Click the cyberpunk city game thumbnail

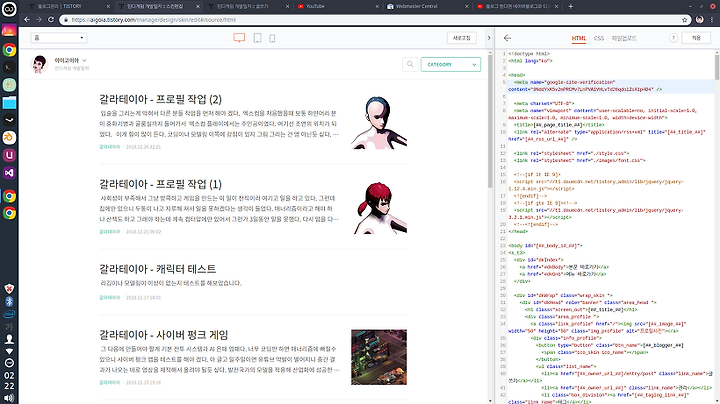coord(379,357)
